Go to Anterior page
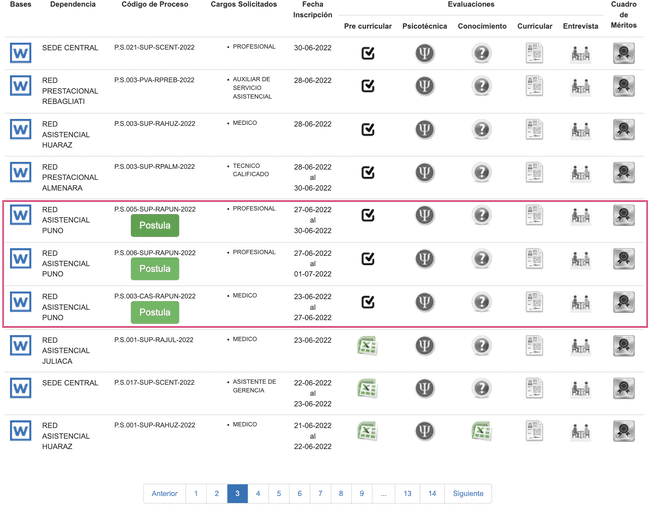The image size is (650, 509). (164, 494)
